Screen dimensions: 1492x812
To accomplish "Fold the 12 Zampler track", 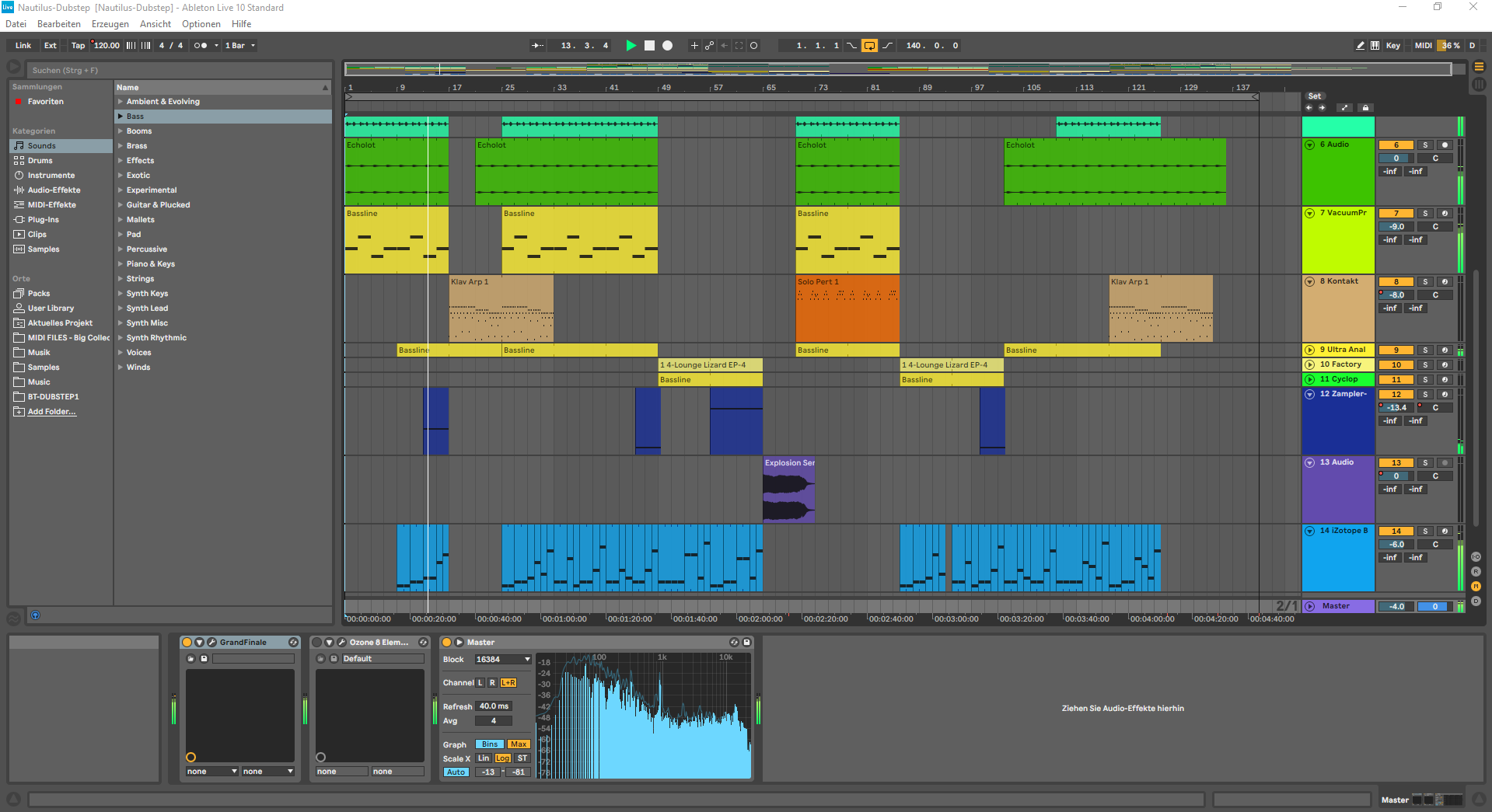I will tap(1310, 395).
